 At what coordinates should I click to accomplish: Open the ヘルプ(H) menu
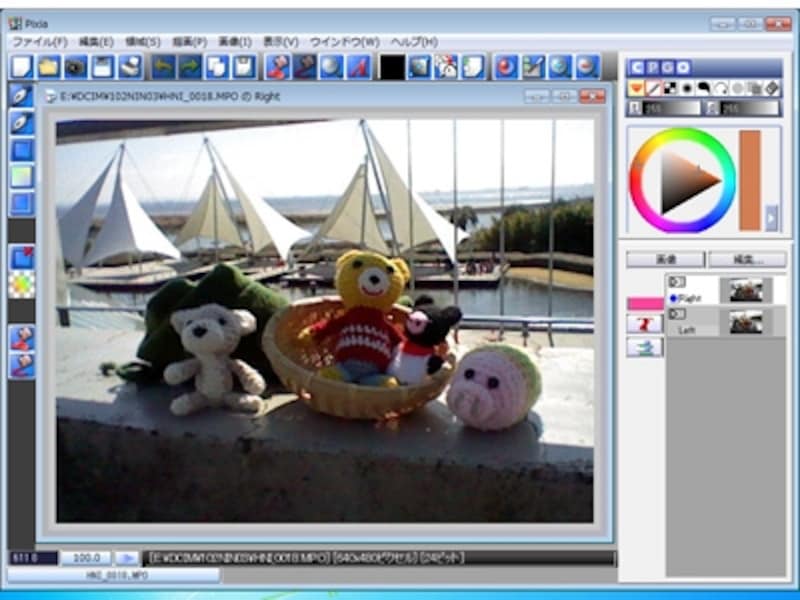414,42
